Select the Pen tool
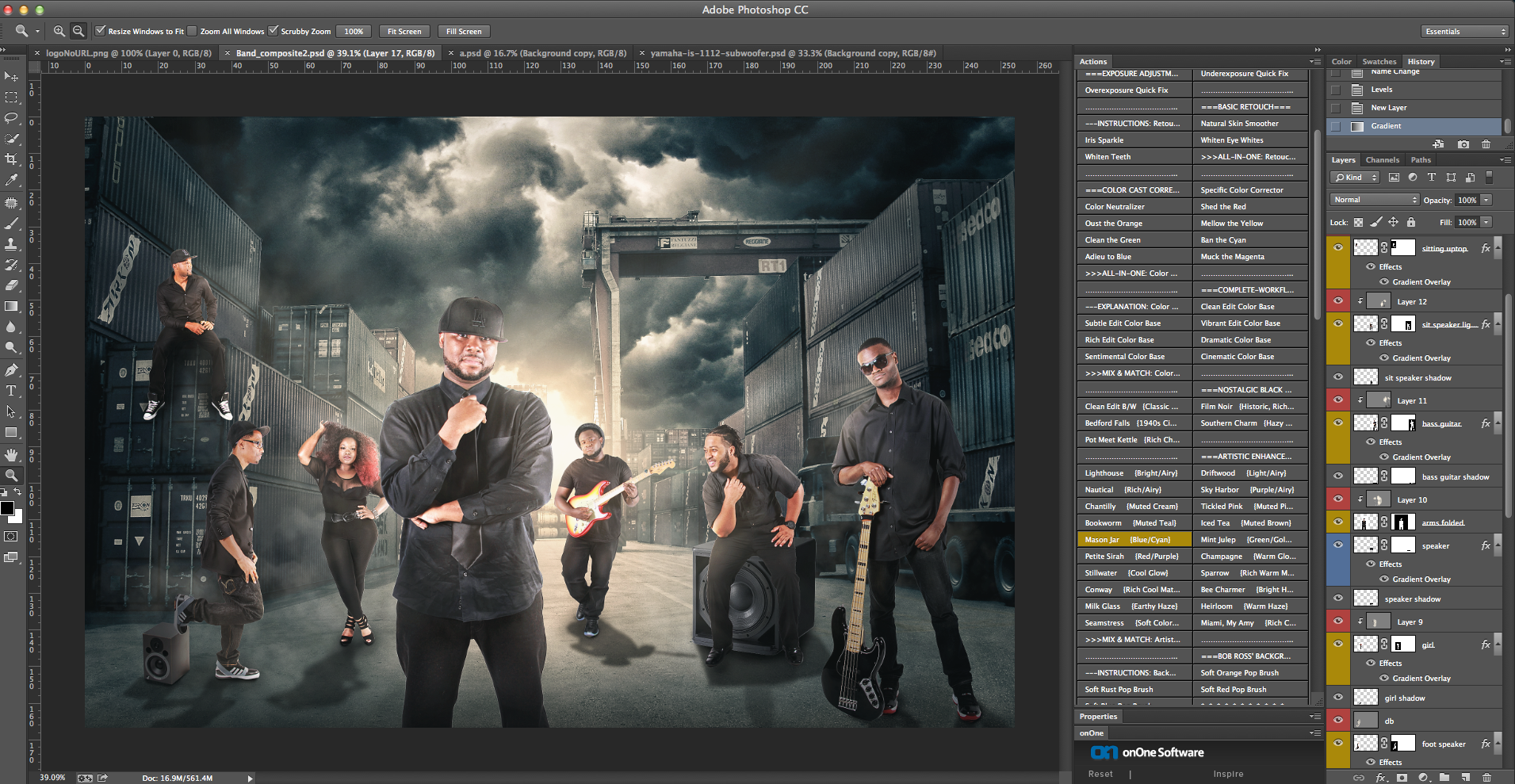This screenshot has height=784, width=1515. click(11, 369)
